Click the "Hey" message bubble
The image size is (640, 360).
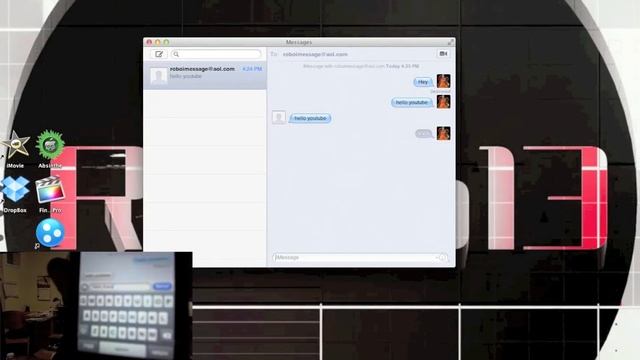pyautogui.click(x=423, y=82)
